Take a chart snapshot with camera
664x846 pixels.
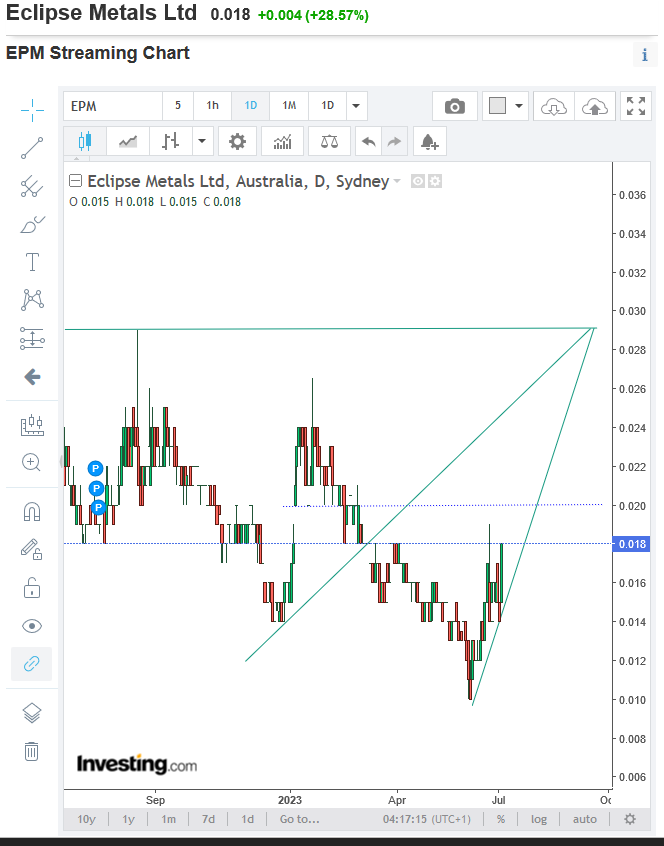tap(455, 106)
